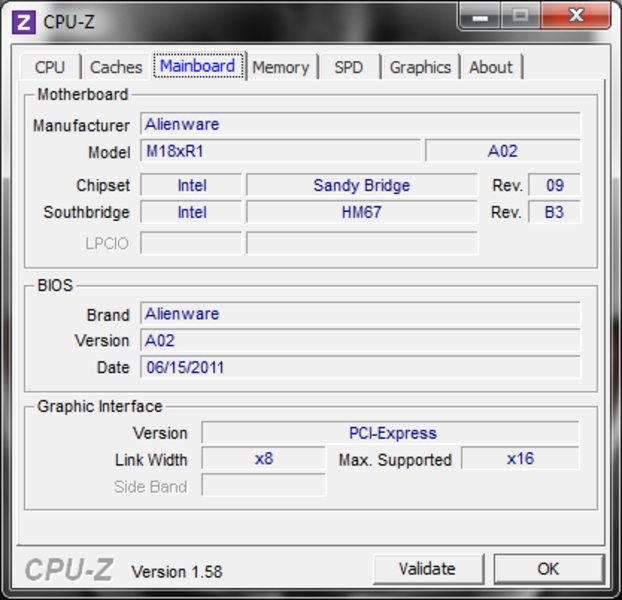Click the BIOS Date 06/15/2011 field
The width and height of the screenshot is (622, 600).
pos(360,367)
